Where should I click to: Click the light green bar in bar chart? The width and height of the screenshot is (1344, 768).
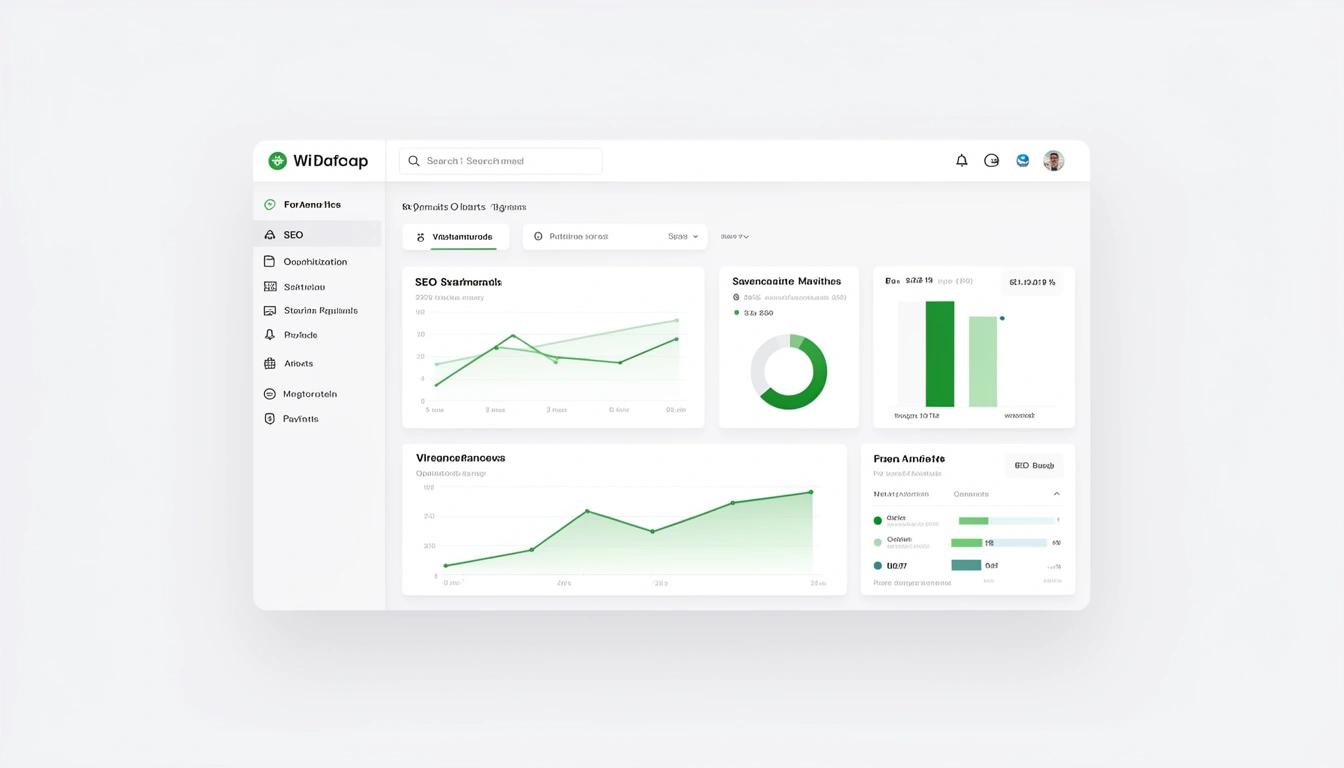point(983,362)
